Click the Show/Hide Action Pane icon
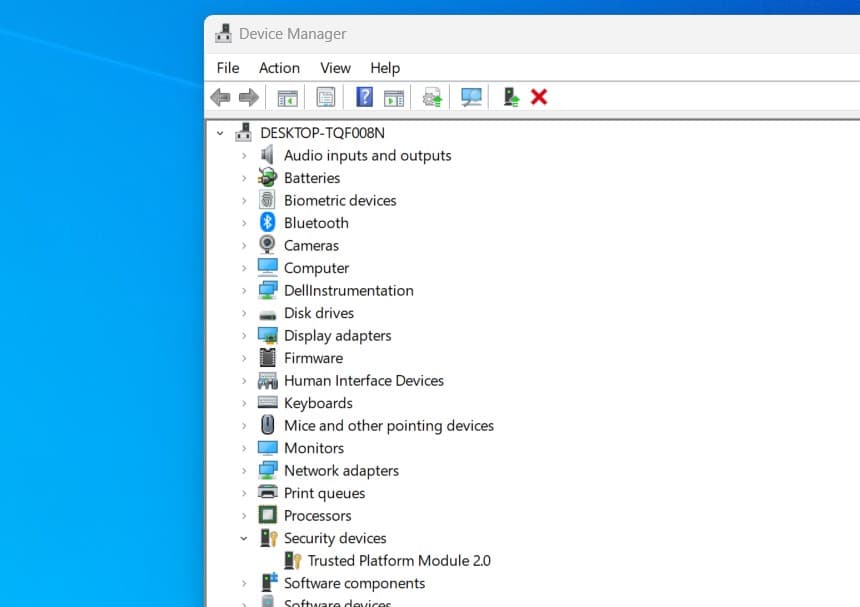Screen dimensions: 860x607 (394, 97)
